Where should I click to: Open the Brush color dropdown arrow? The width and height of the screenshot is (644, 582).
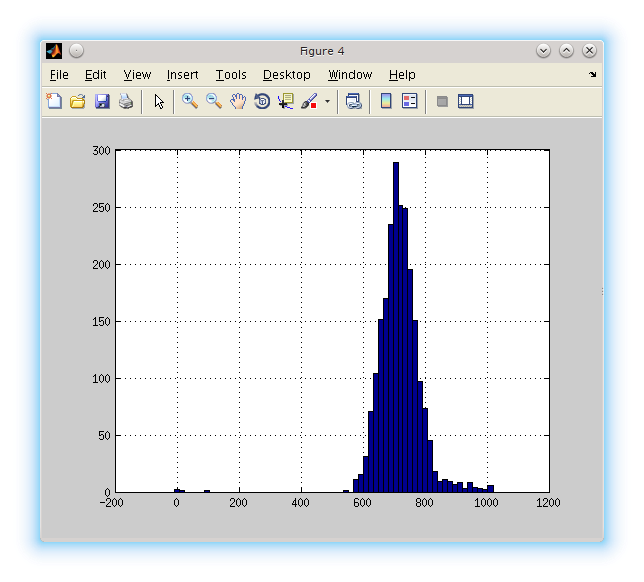327,101
